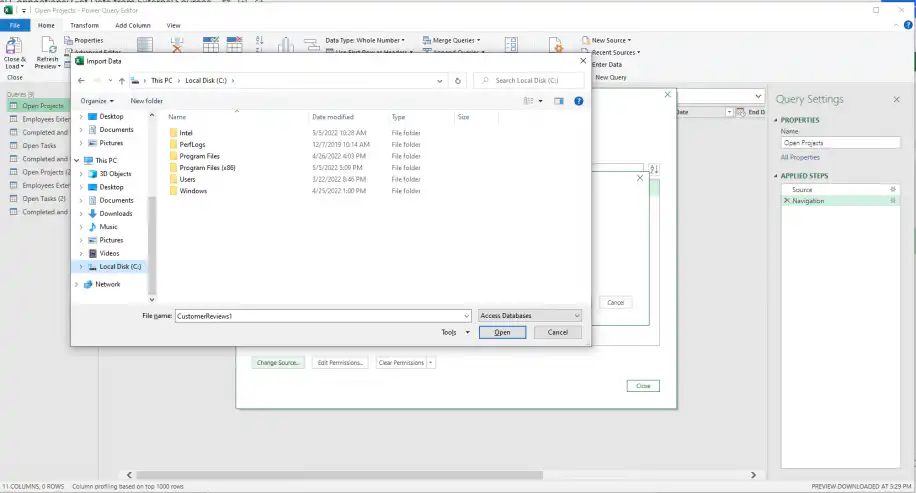The height and width of the screenshot is (493, 916).
Task: Go up one folder level arrow
Action: tap(122, 81)
